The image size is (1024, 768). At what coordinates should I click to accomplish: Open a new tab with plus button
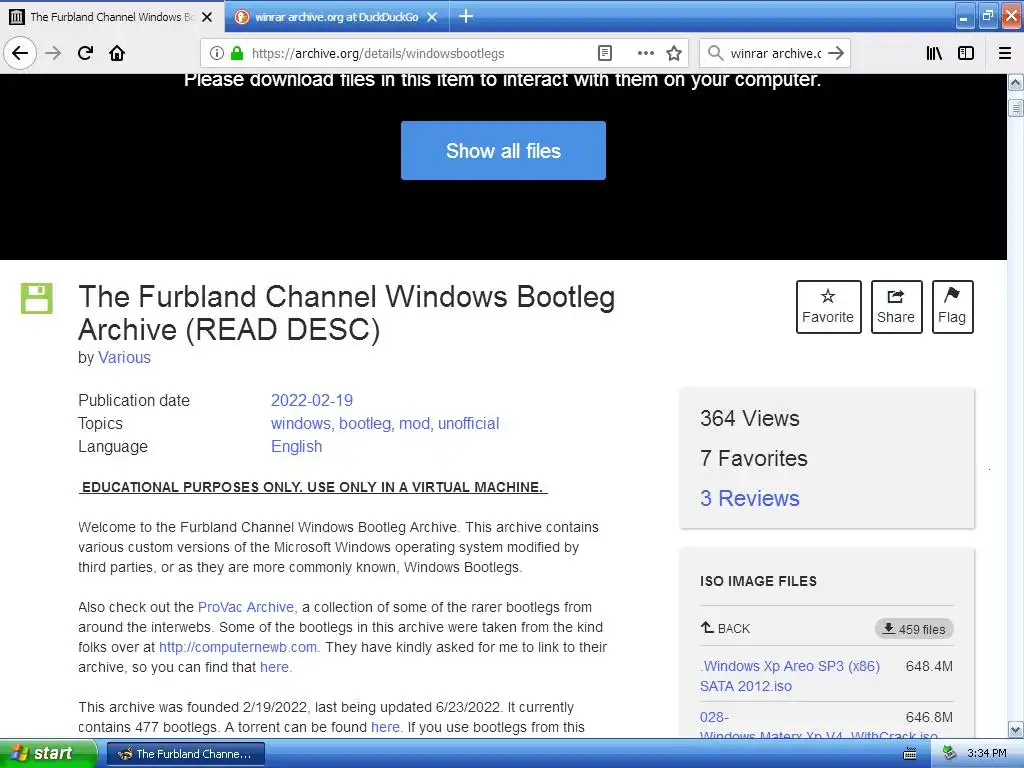[x=466, y=16]
